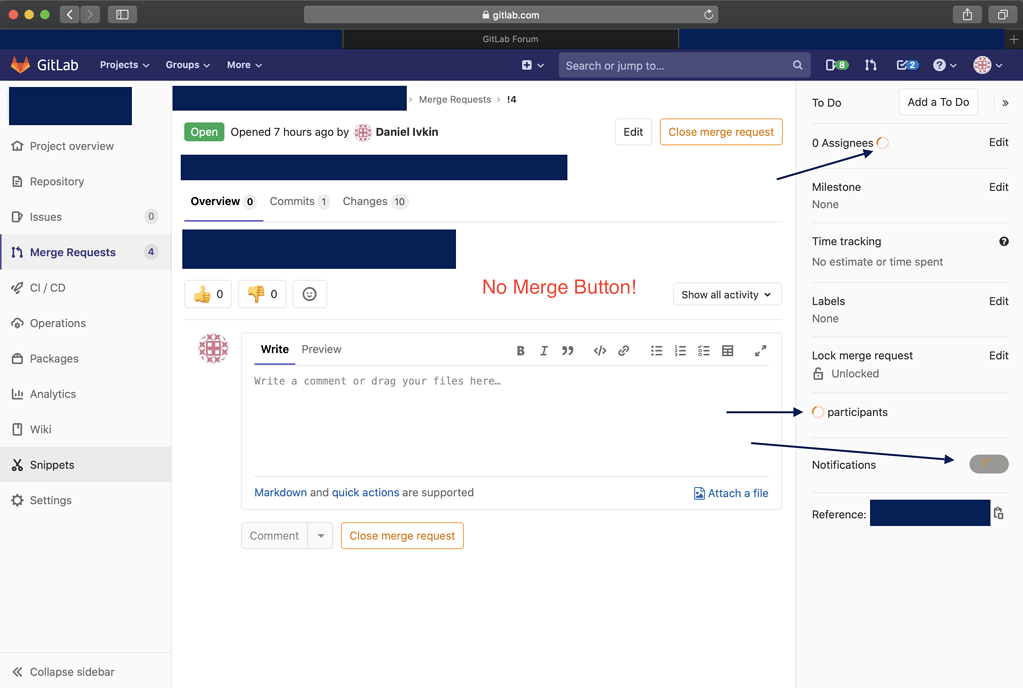The height and width of the screenshot is (688, 1023).
Task: Toggle bold formatting in comment editor
Action: click(x=520, y=350)
